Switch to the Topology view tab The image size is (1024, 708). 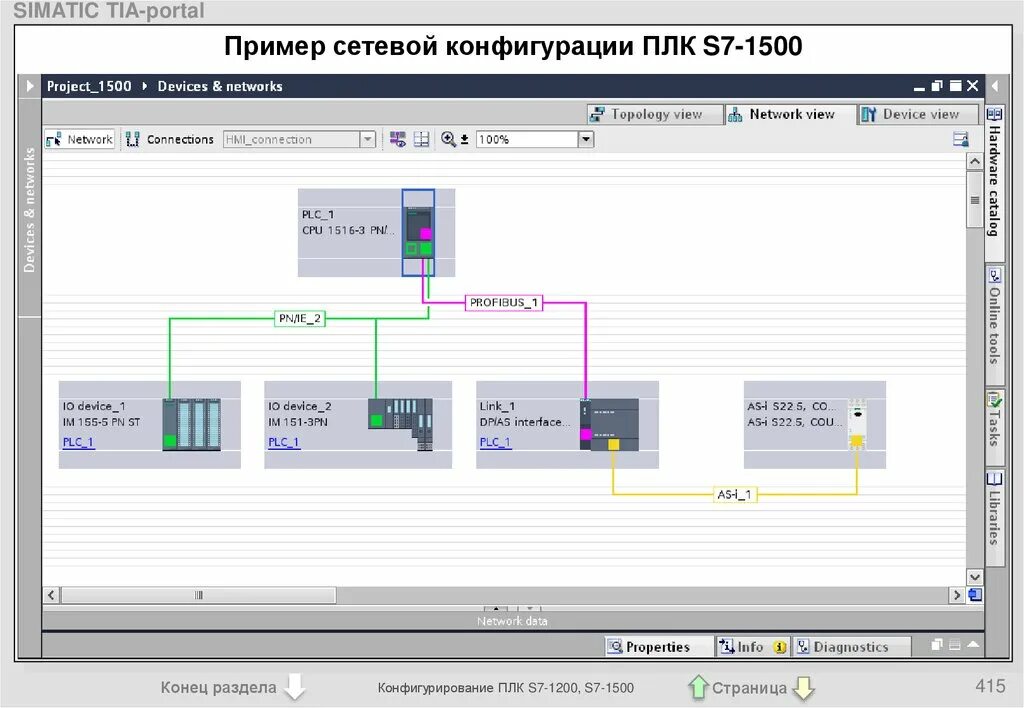point(654,114)
